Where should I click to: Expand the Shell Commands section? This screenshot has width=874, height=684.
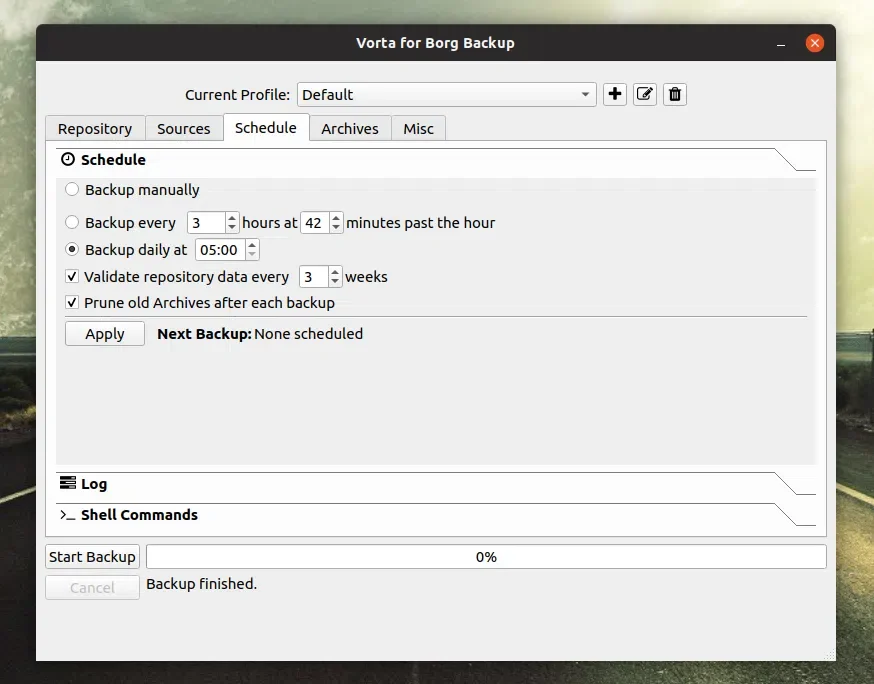[x=139, y=515]
